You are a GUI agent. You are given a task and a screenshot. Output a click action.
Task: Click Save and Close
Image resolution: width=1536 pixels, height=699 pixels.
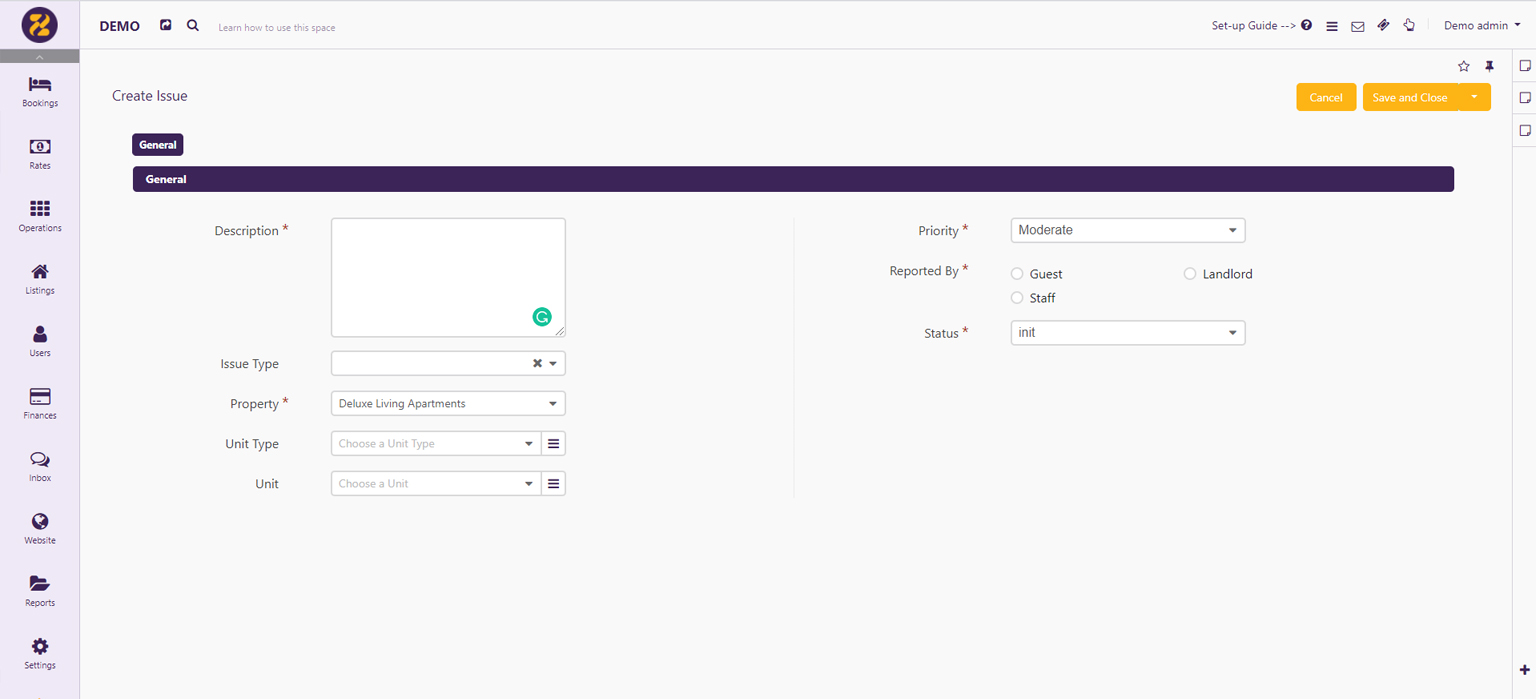click(x=1410, y=97)
